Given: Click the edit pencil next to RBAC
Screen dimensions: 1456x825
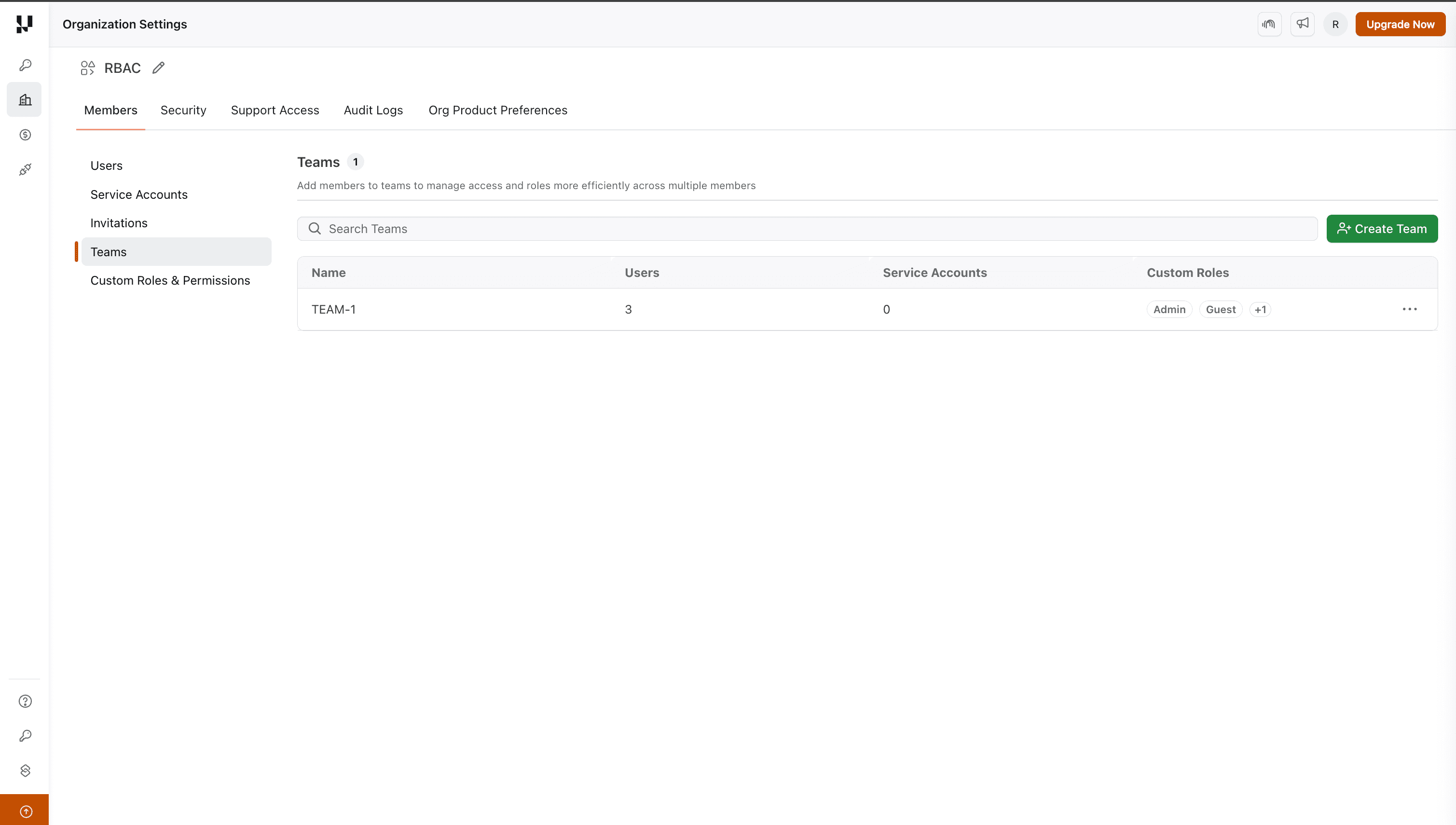Looking at the screenshot, I should point(158,68).
